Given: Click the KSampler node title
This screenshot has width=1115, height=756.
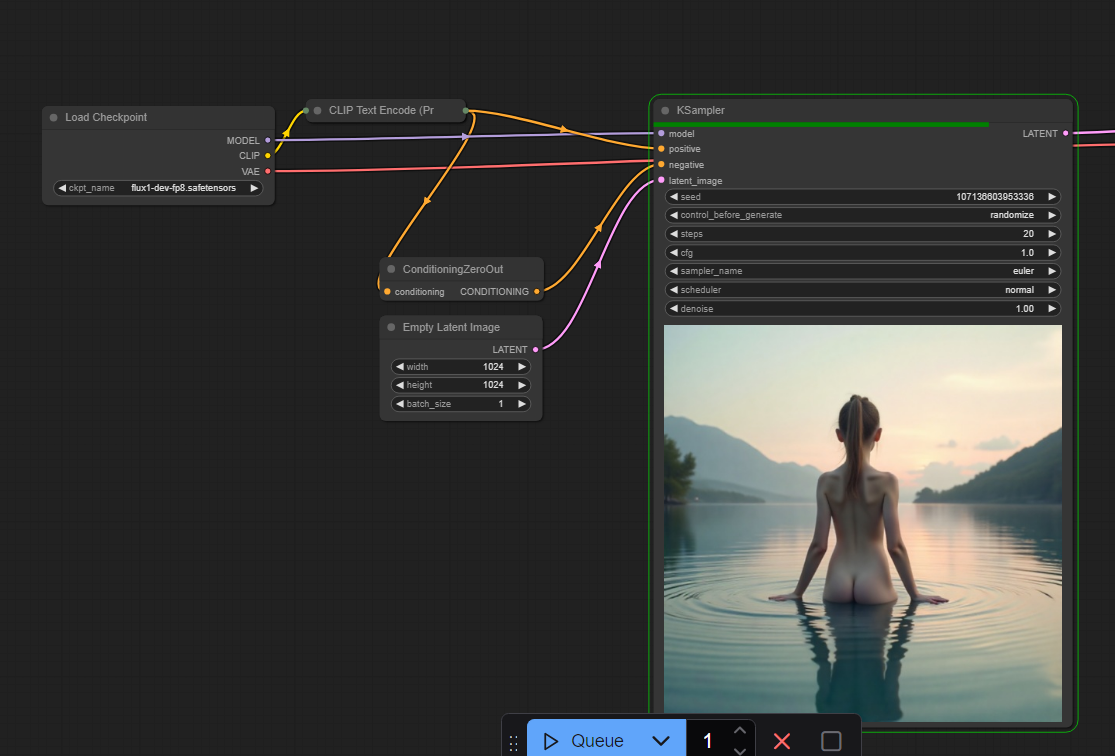Looking at the screenshot, I should coord(700,110).
